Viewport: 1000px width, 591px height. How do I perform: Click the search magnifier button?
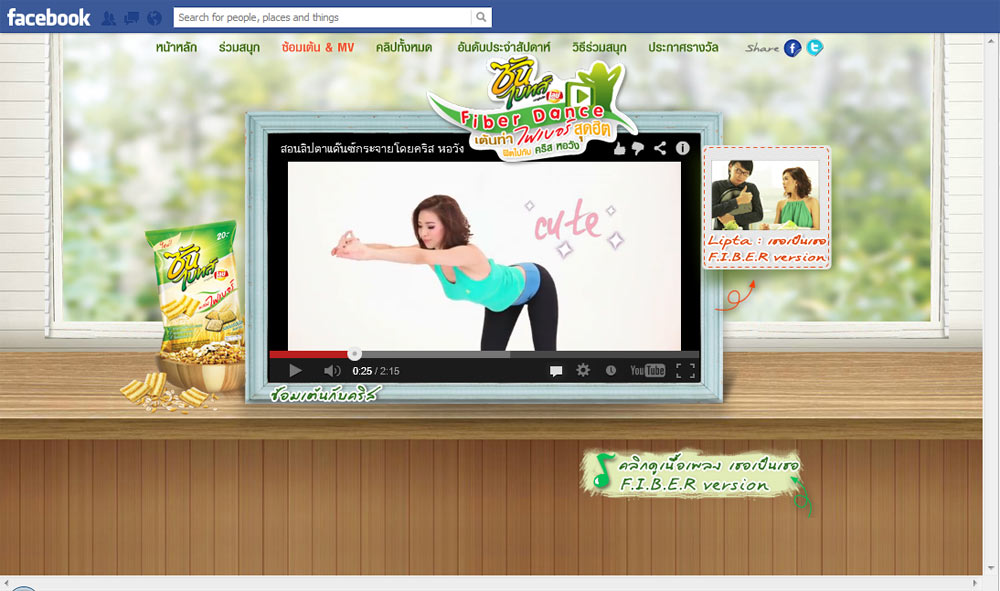(482, 17)
